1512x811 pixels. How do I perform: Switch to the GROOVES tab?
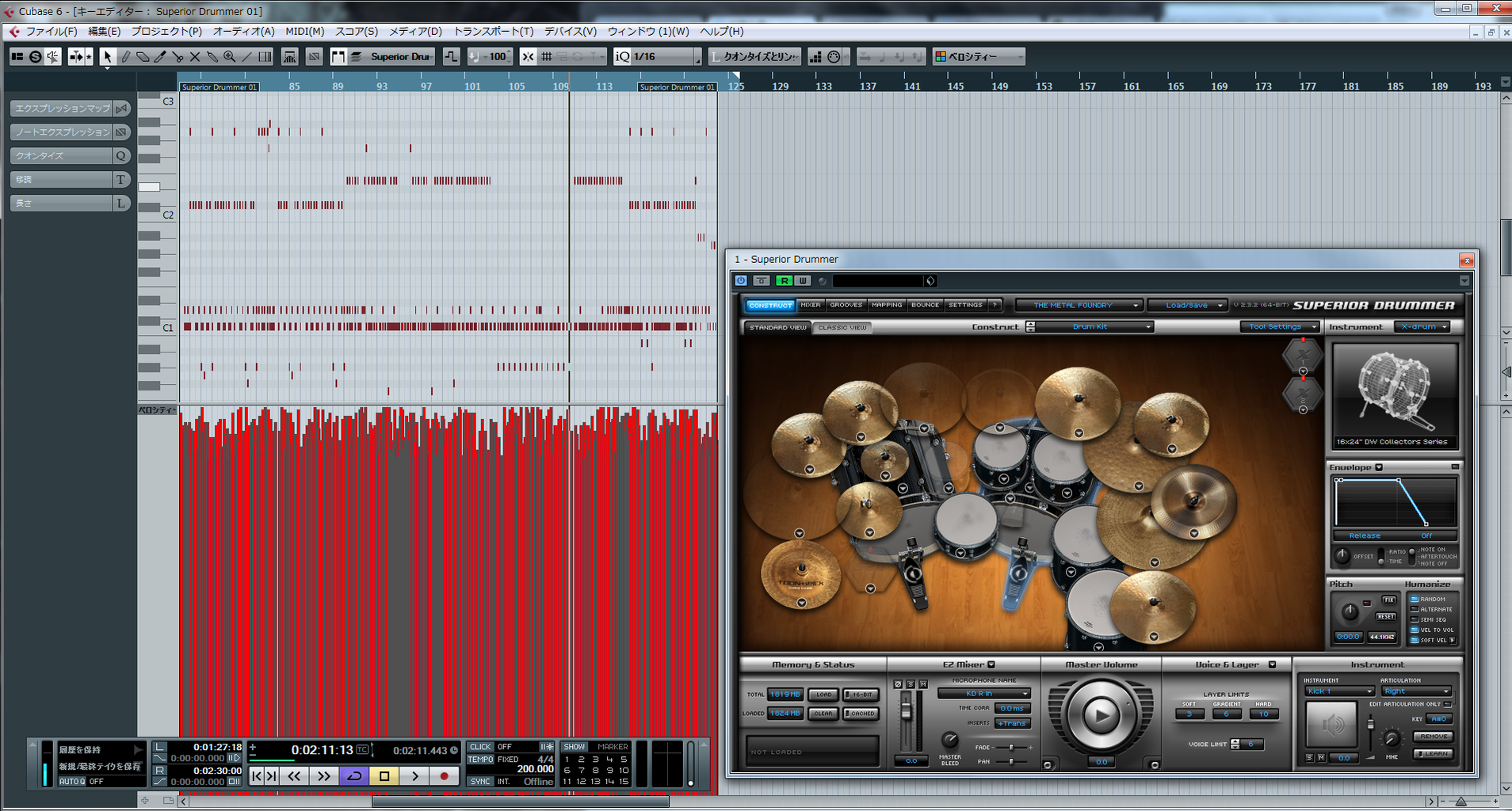[846, 305]
